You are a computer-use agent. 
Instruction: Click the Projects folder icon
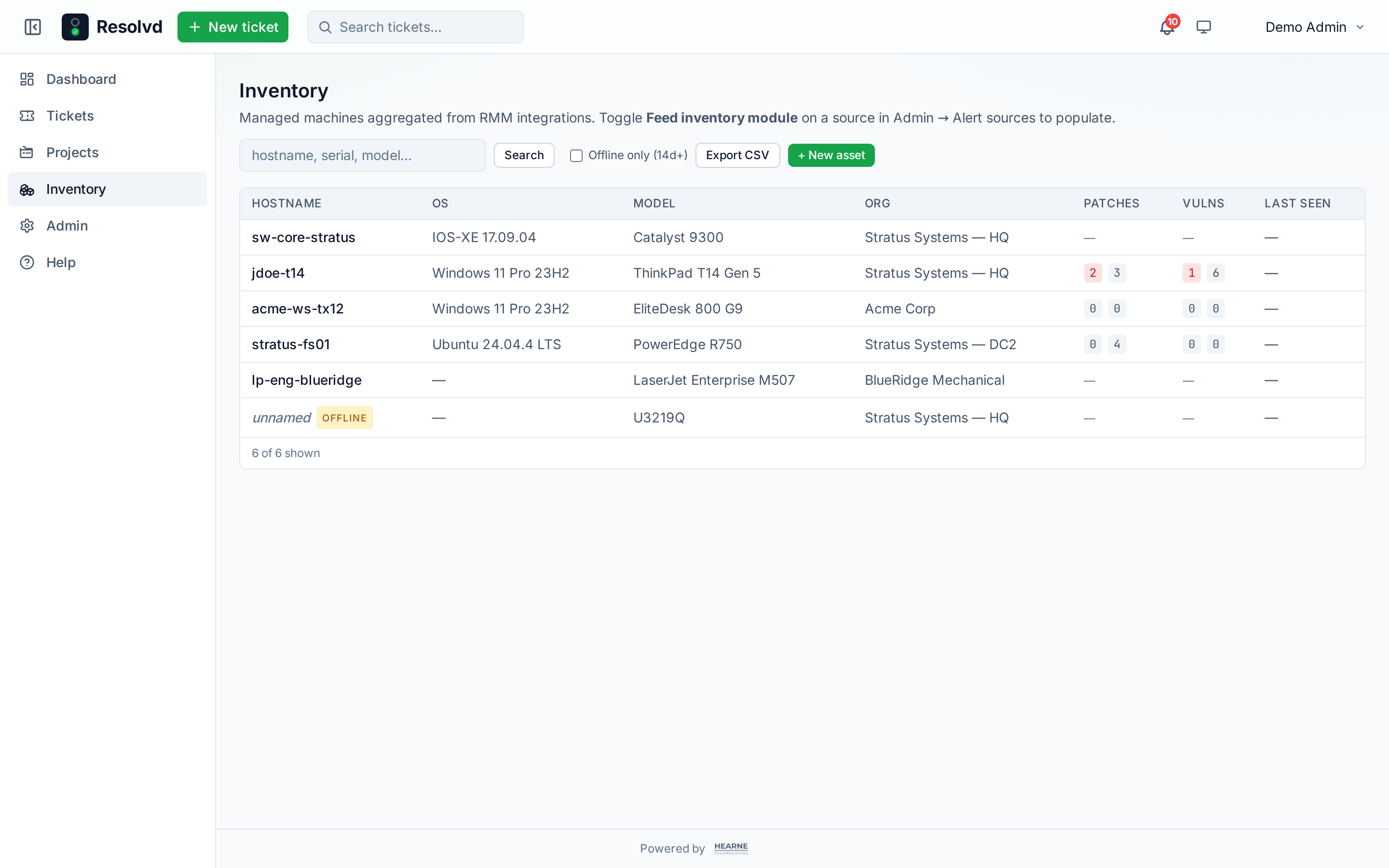[27, 153]
